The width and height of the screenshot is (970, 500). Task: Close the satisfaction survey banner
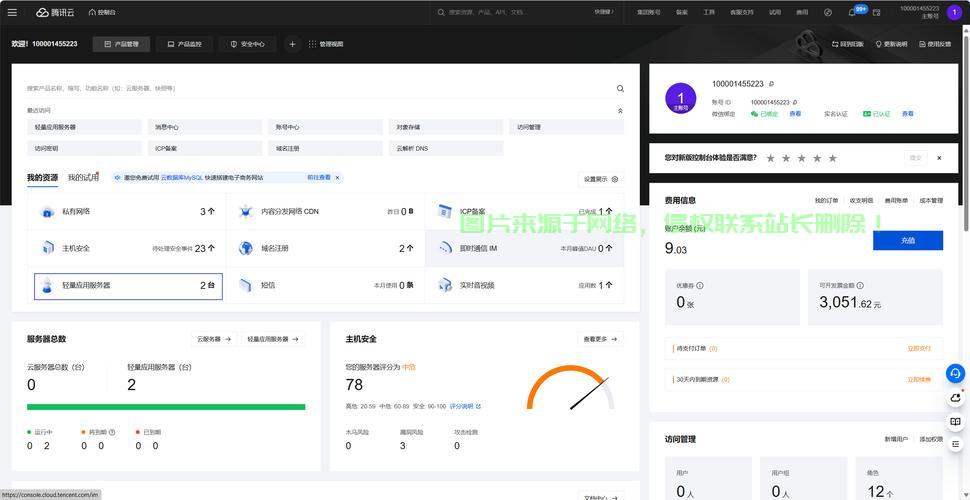tap(939, 158)
